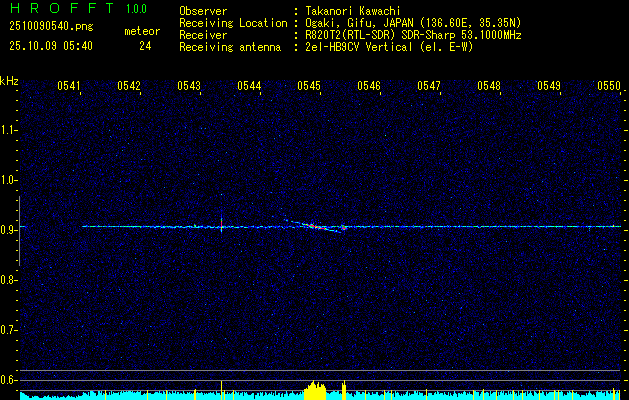The height and width of the screenshot is (400, 629).
Task: Click the kHz axis unit label
Action: click(x=9, y=81)
